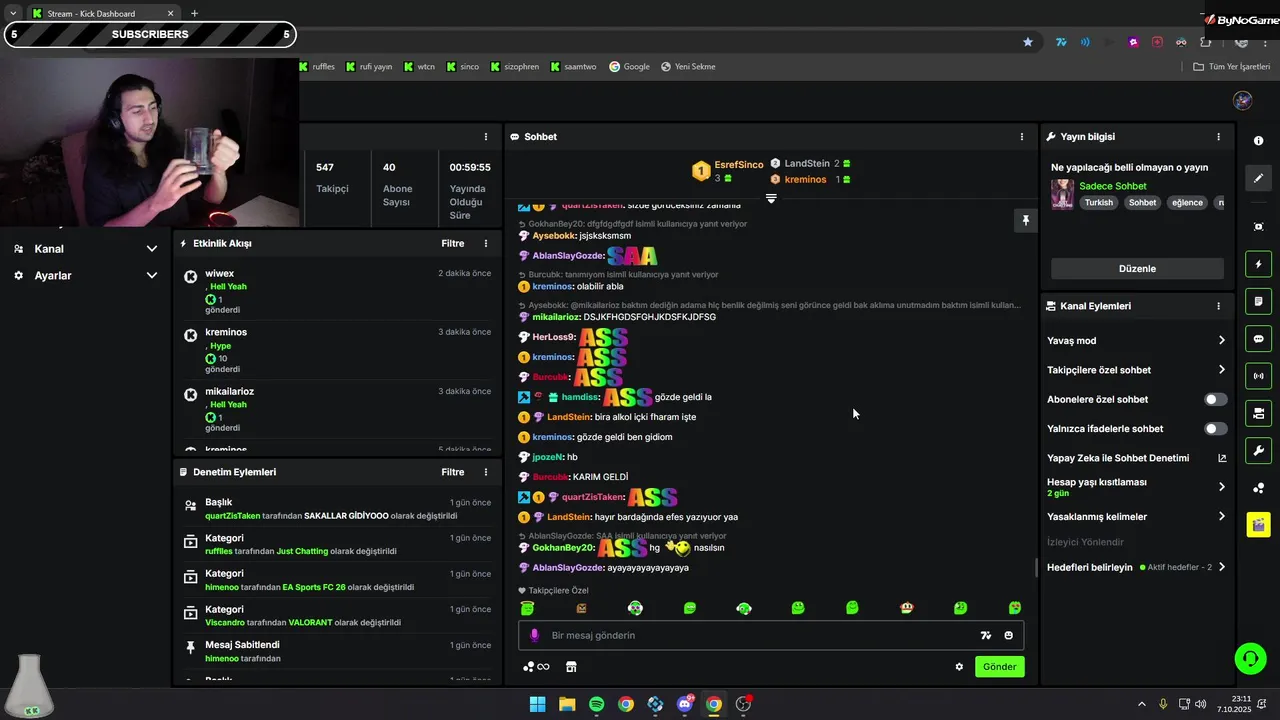Open the translate icon in message box

click(986, 635)
